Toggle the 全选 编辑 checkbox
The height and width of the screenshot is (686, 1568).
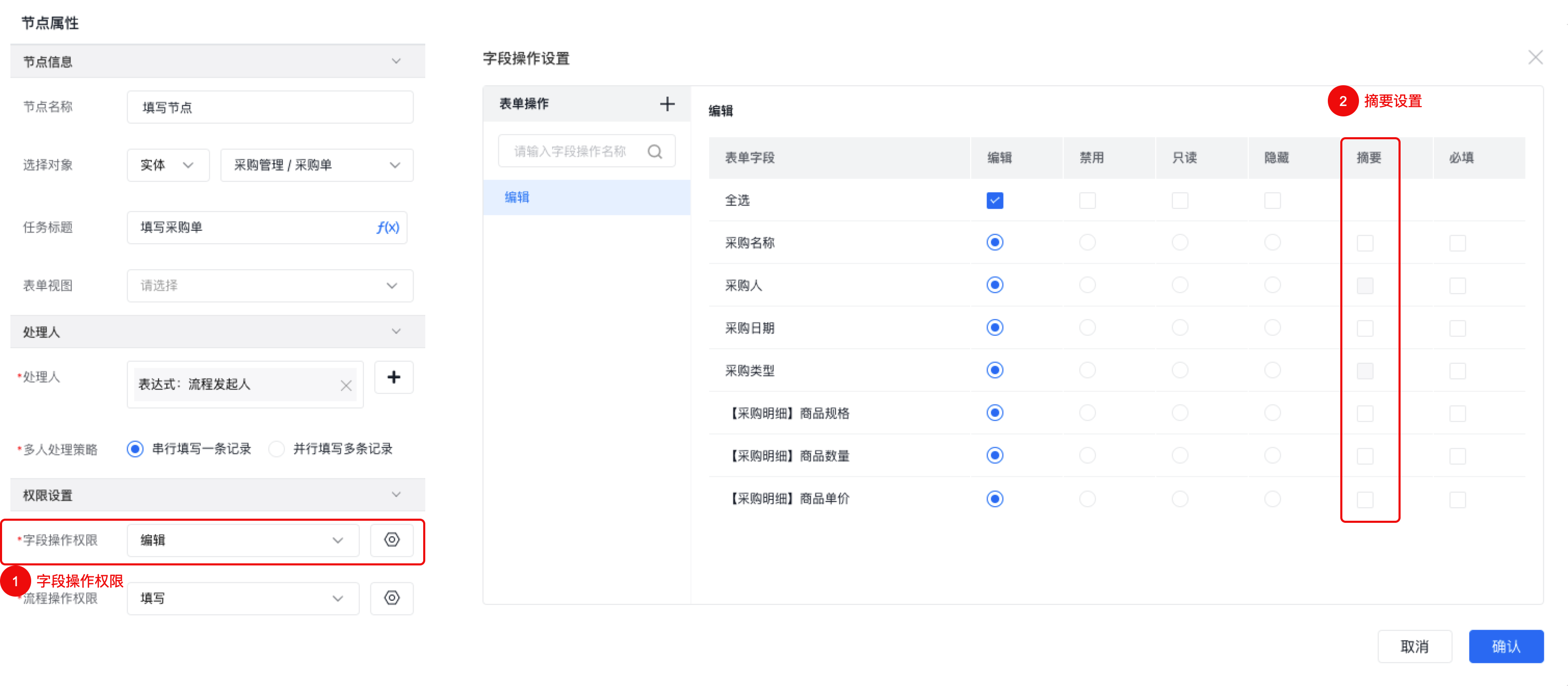pyautogui.click(x=995, y=200)
